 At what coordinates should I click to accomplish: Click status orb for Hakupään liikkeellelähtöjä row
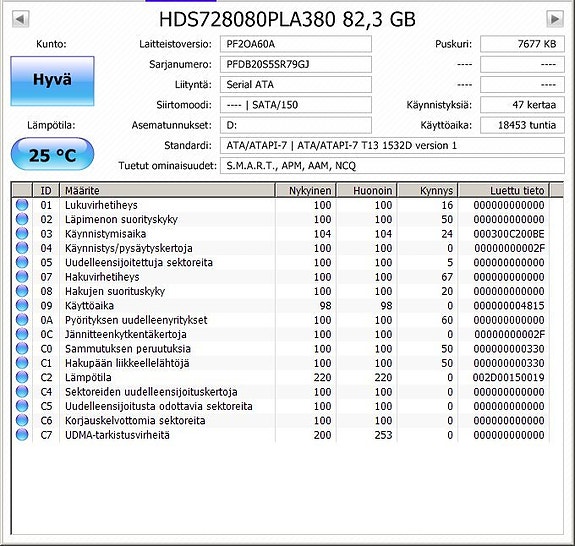[22, 363]
